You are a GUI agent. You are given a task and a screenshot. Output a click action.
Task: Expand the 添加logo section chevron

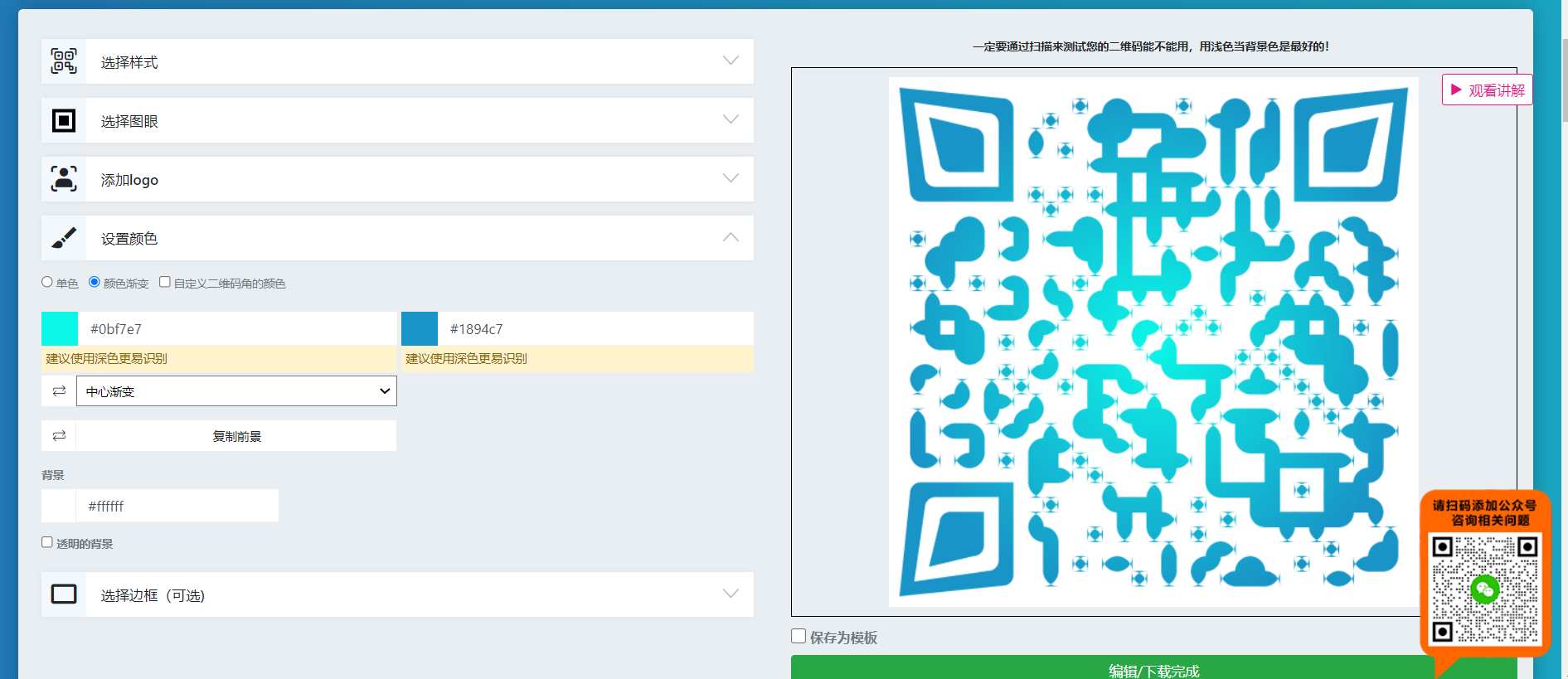click(x=731, y=178)
